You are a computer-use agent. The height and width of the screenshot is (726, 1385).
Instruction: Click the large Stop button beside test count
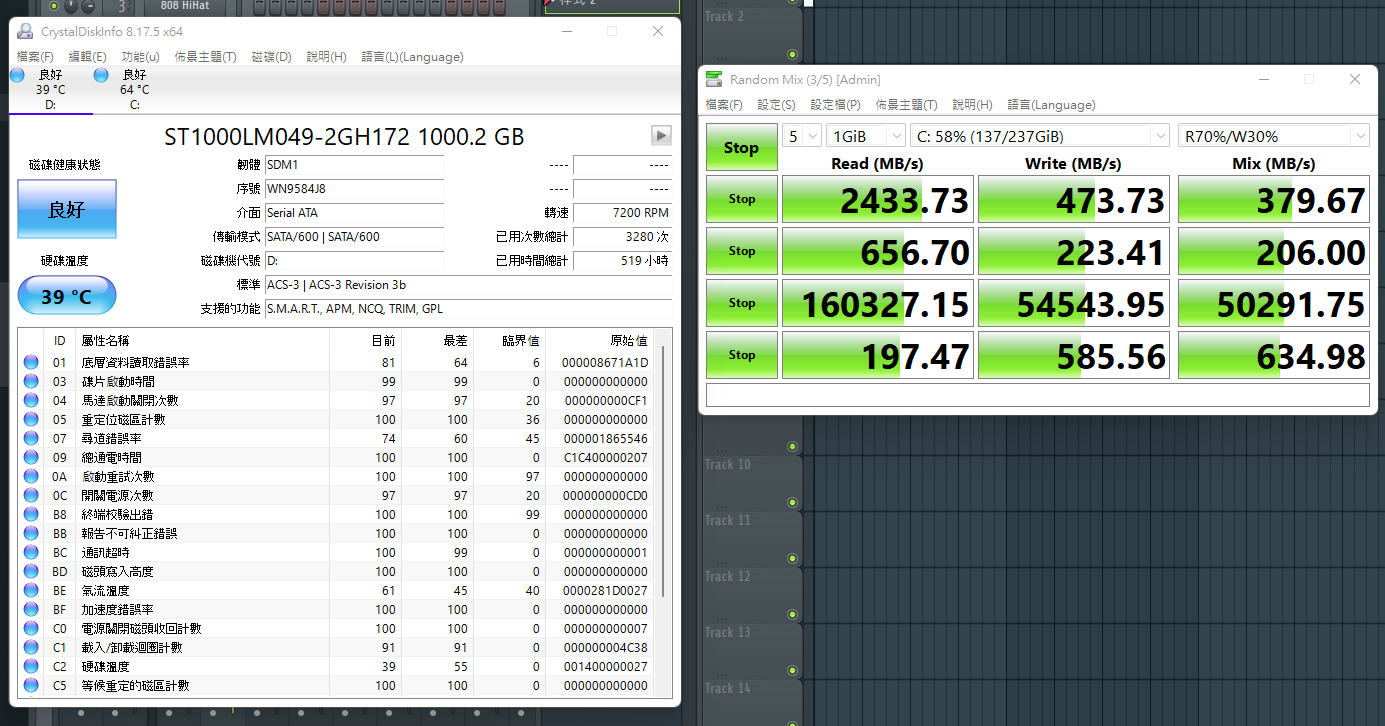click(x=741, y=148)
